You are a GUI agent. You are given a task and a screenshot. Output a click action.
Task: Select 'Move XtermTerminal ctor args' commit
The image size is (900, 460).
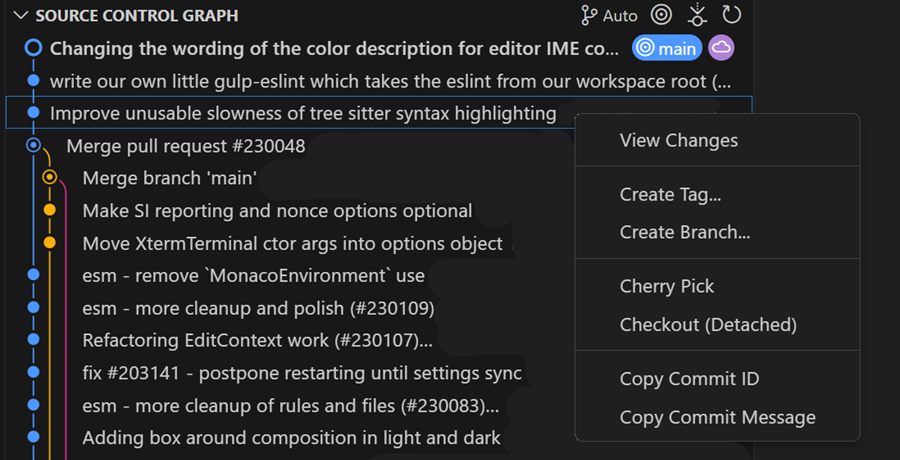point(292,243)
